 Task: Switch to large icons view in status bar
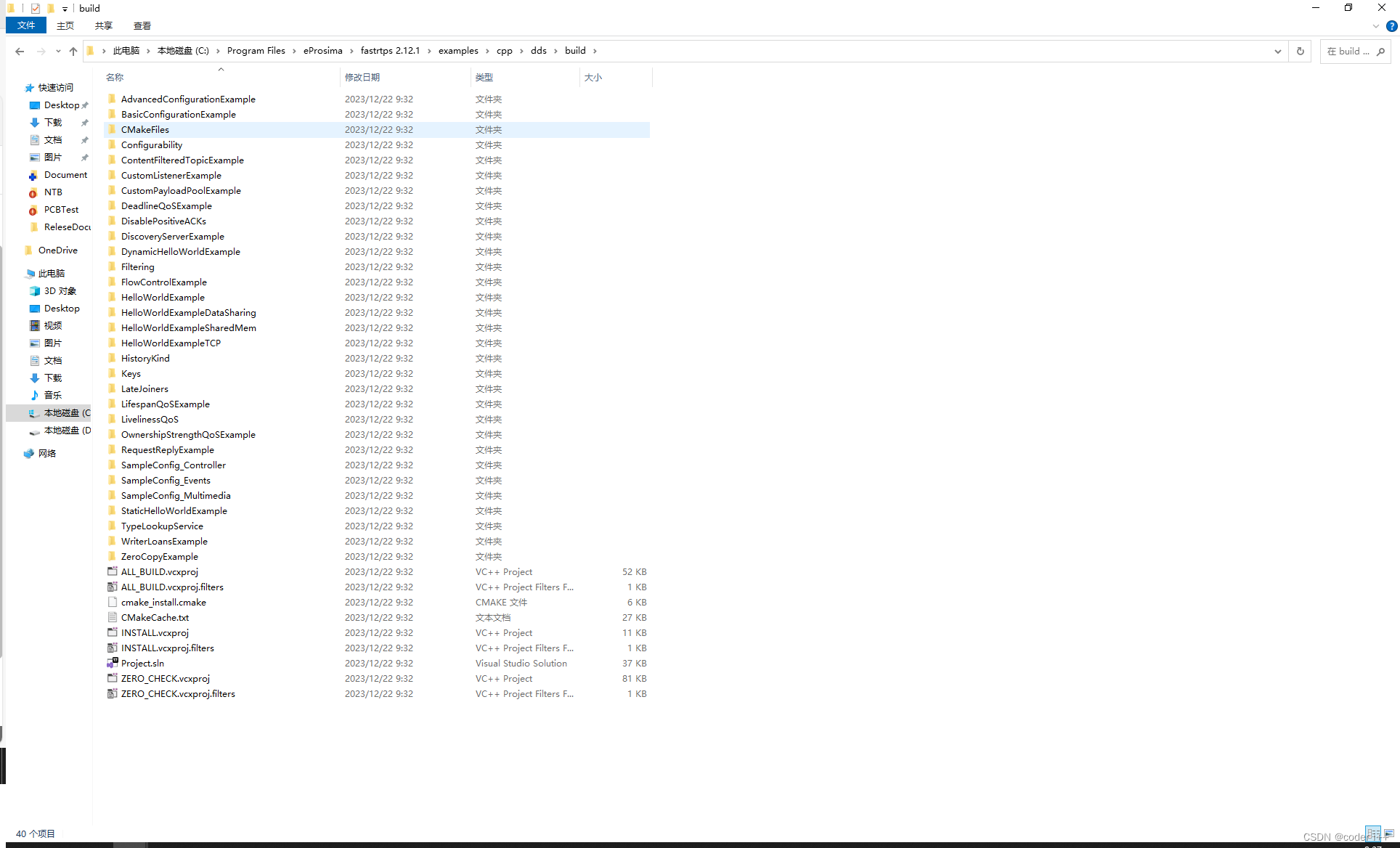click(1389, 833)
